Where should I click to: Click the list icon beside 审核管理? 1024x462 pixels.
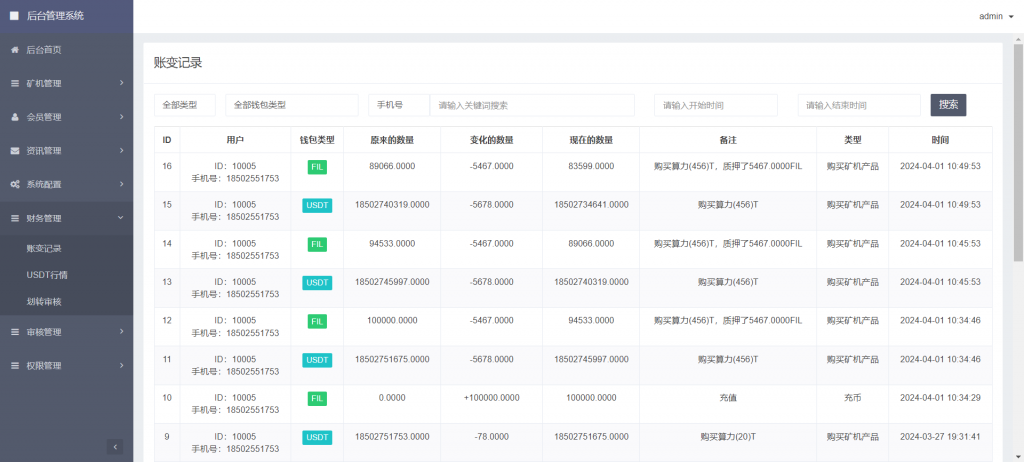[x=14, y=332]
